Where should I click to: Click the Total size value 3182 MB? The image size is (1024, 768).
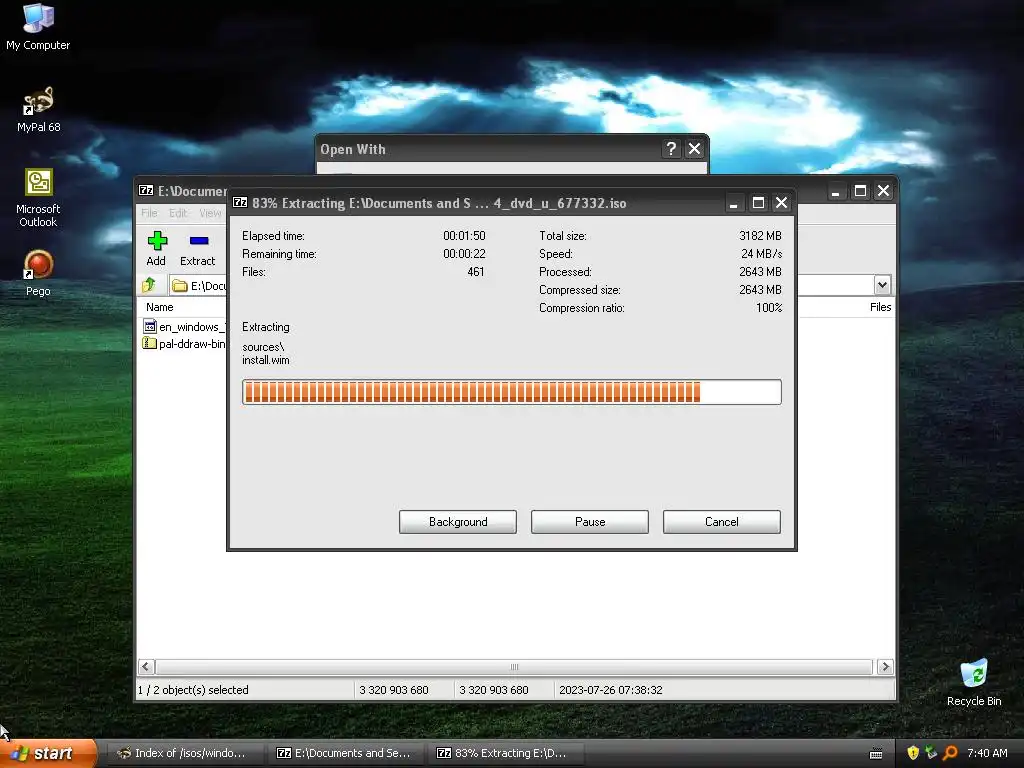tap(760, 236)
